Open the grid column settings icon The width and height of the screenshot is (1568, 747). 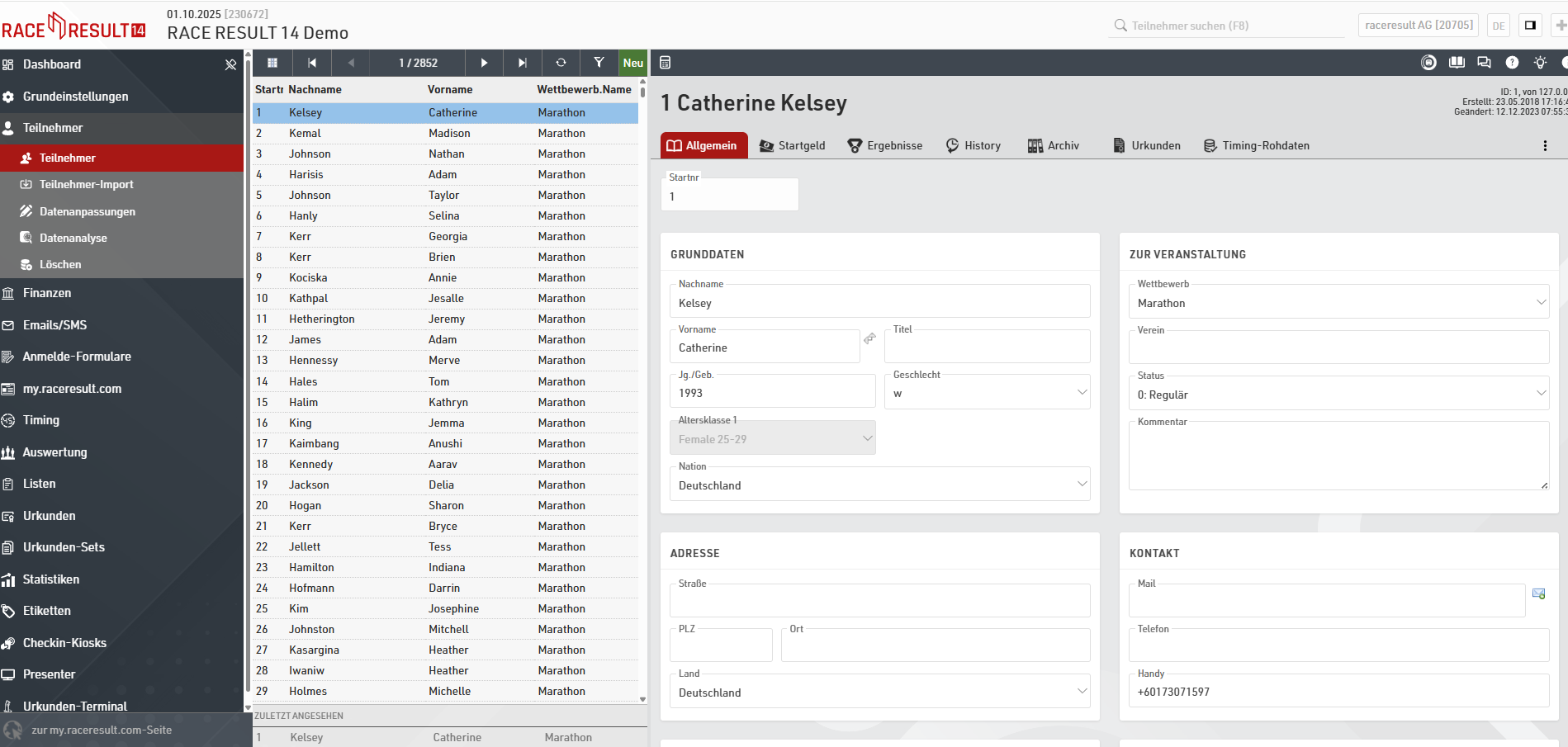(272, 63)
